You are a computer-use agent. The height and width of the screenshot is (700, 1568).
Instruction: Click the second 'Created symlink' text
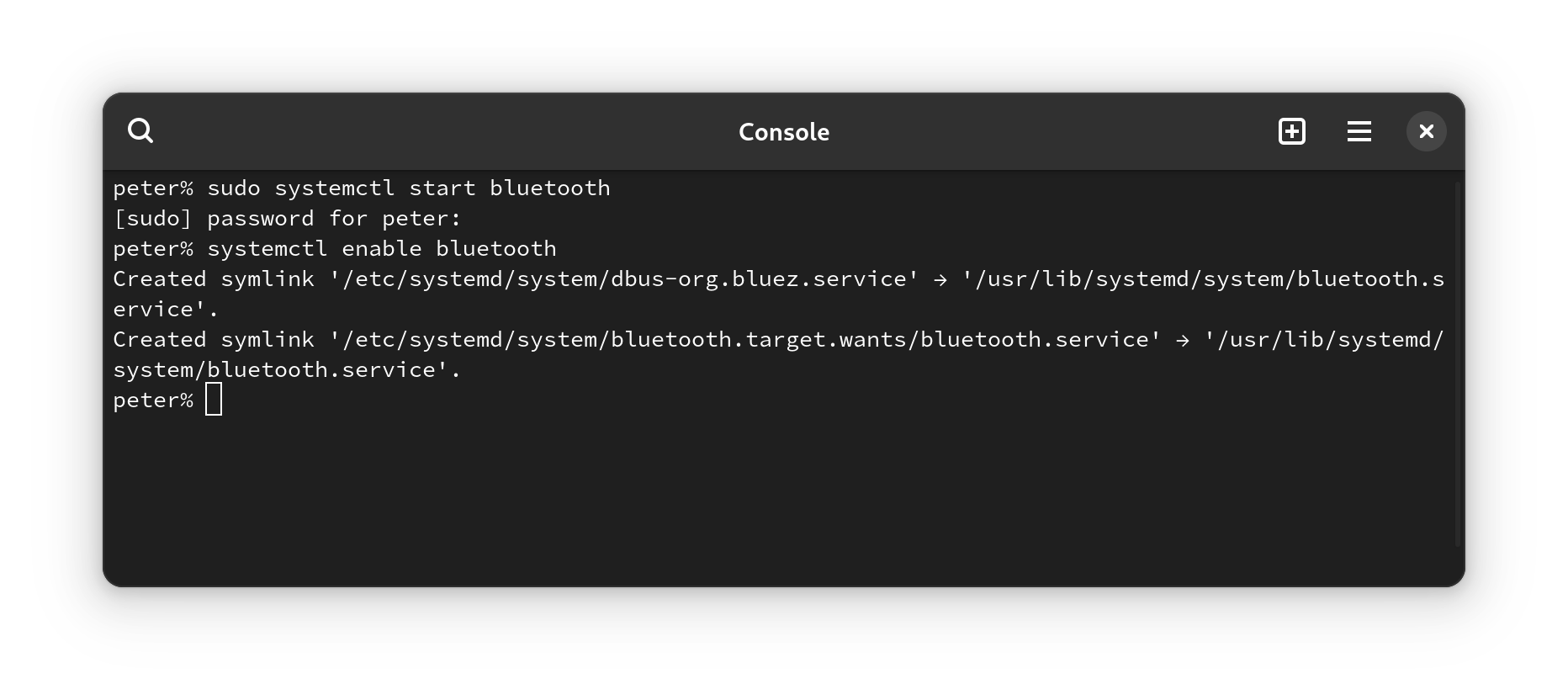point(214,339)
